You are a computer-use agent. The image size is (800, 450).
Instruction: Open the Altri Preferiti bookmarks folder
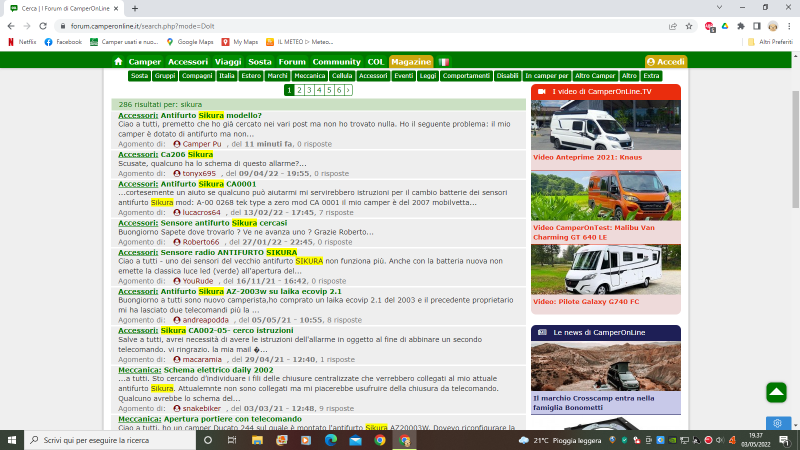(770, 42)
